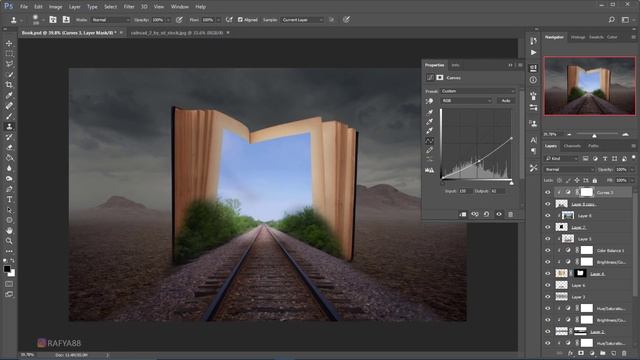Viewport: 640px width, 360px height.
Task: Click the black point eyedropper in Curves
Action: click(429, 112)
